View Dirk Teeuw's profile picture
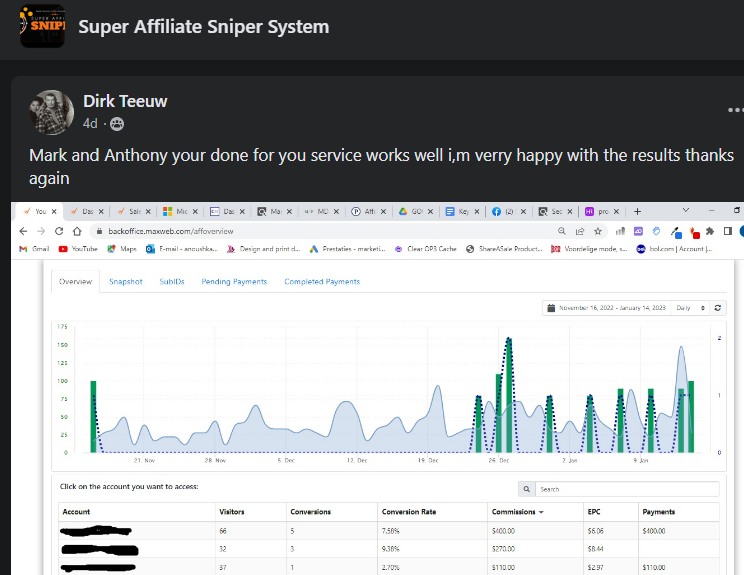The width and height of the screenshot is (744, 575). tap(52, 112)
